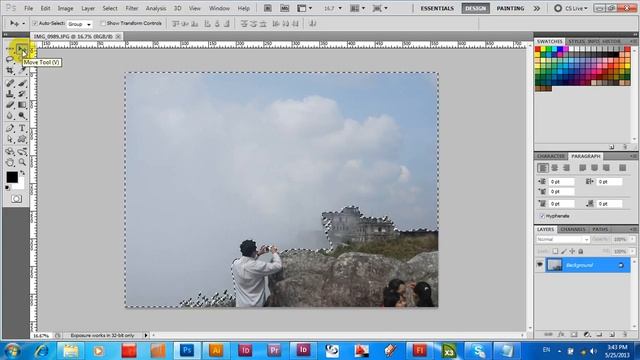This screenshot has height=360, width=640.
Task: Add a layer mask in Layers panel
Action: pyautogui.click(x=573, y=334)
